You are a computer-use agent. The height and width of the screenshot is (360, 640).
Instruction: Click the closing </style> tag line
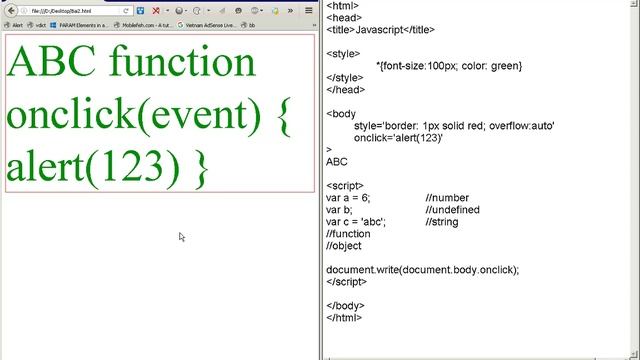click(x=345, y=78)
